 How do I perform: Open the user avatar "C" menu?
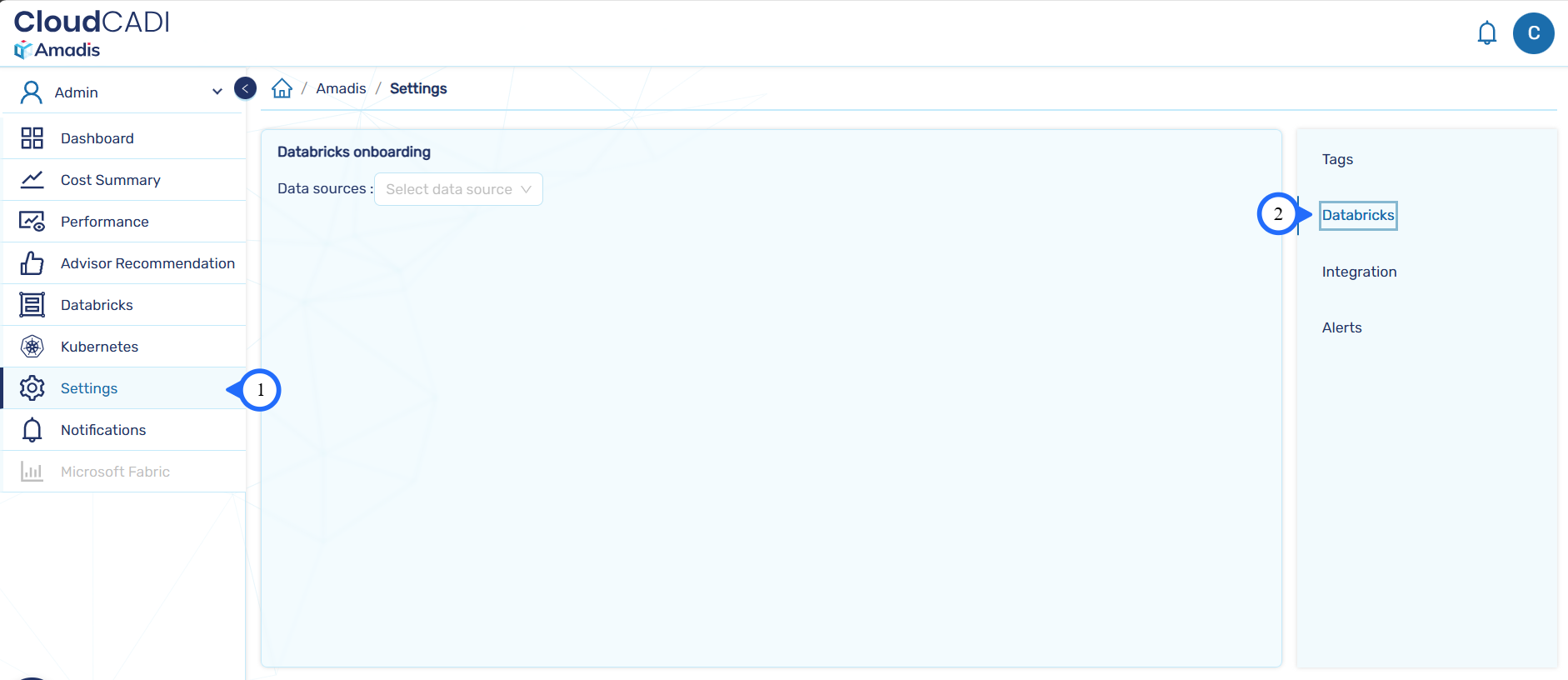coord(1533,33)
